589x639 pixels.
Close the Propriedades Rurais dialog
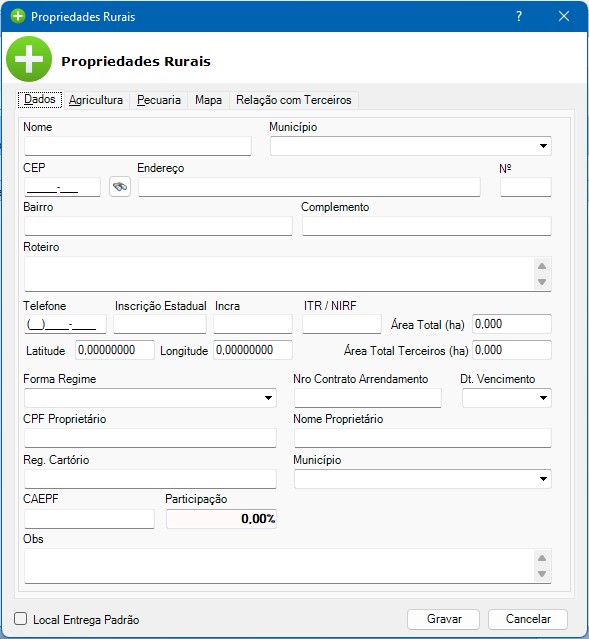pyautogui.click(x=564, y=16)
